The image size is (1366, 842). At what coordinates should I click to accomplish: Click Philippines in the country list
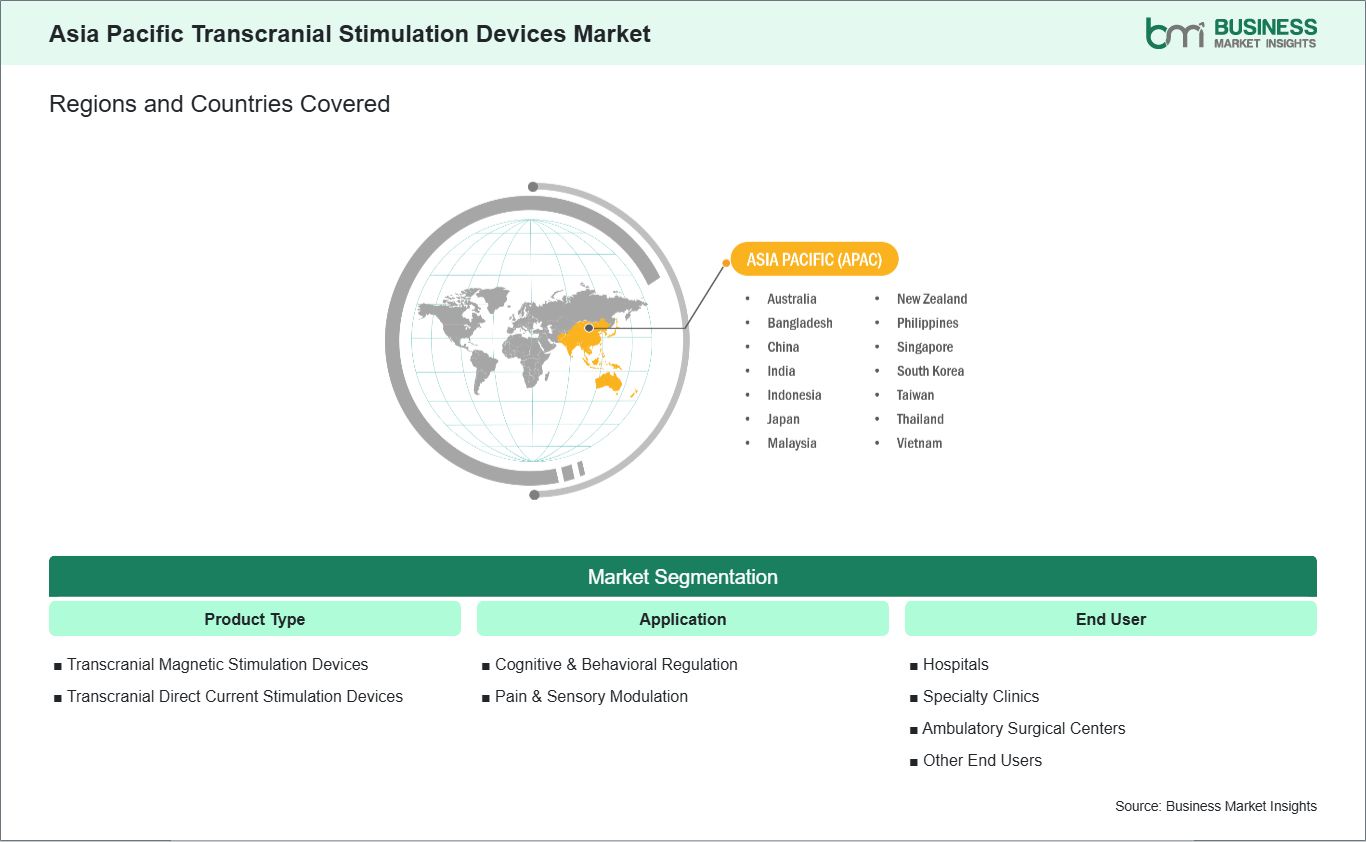[x=927, y=323]
